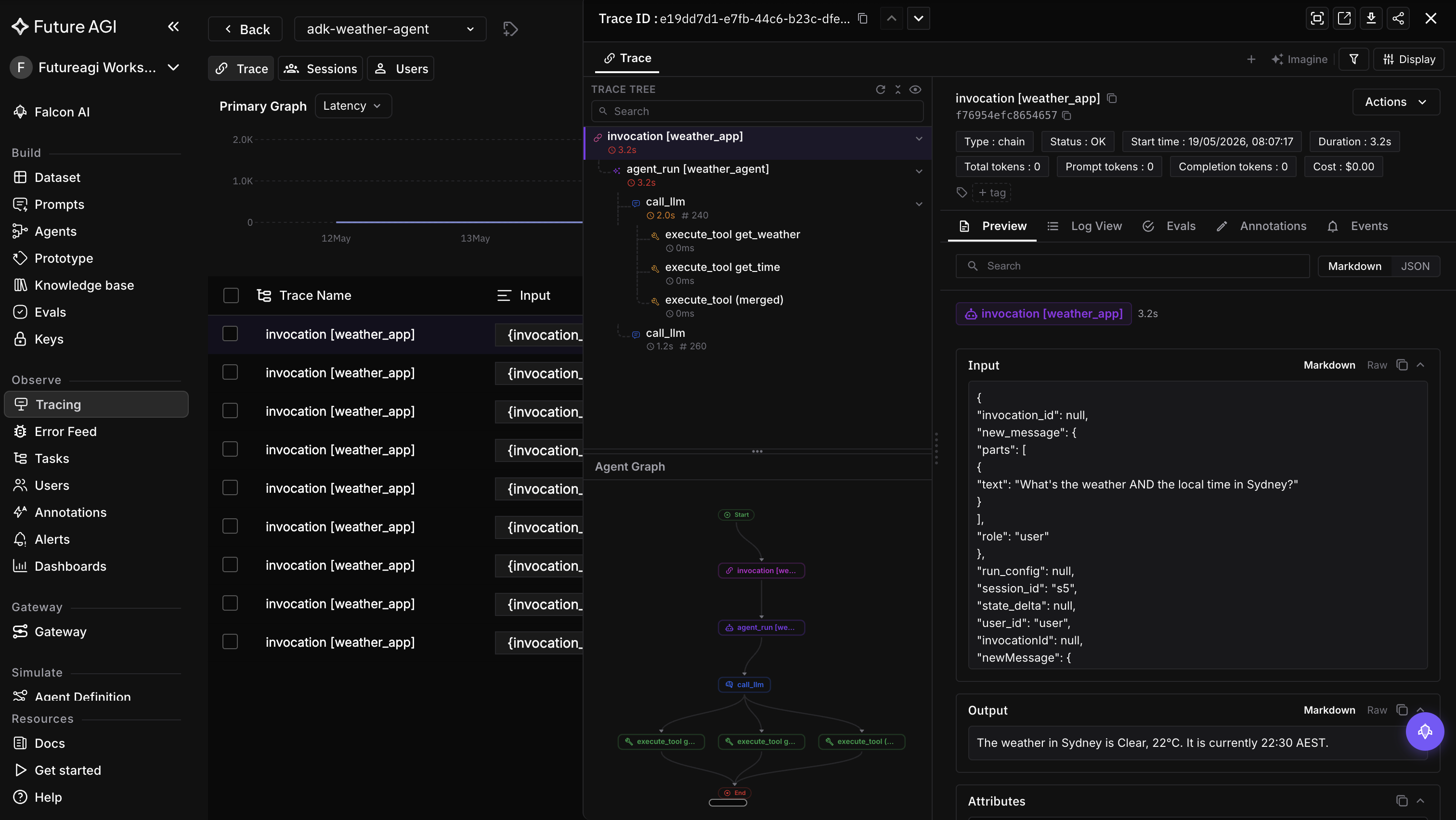This screenshot has width=1456, height=820.
Task: Collapse the first call_llm tree node
Action: click(x=919, y=204)
